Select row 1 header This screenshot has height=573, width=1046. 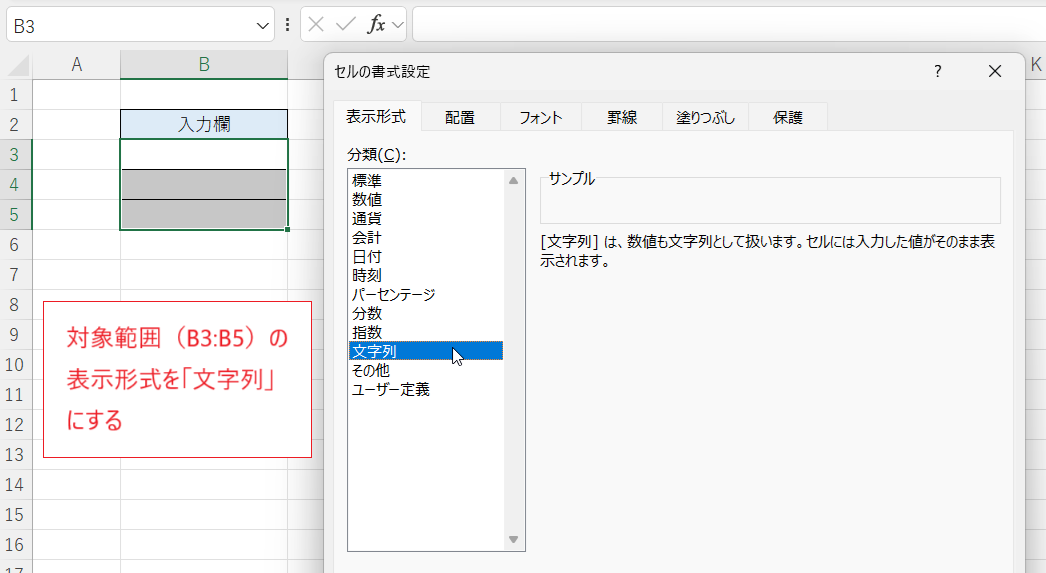pos(15,95)
